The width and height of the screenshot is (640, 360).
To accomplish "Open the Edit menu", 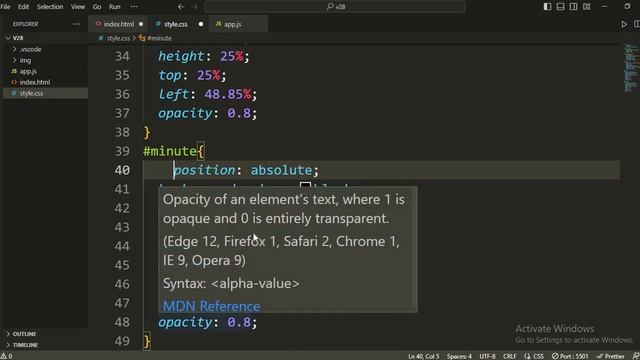I will [x=23, y=7].
